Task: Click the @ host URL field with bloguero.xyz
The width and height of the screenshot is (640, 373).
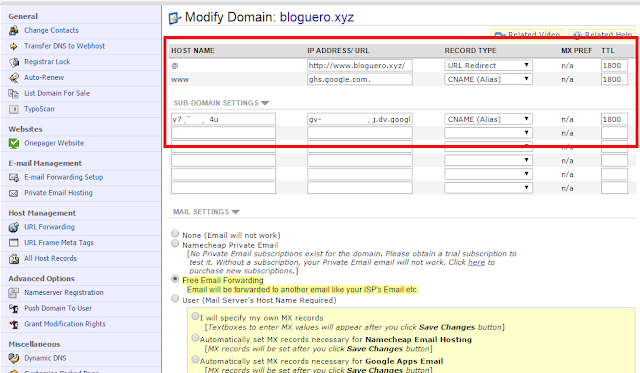Action: (x=360, y=65)
